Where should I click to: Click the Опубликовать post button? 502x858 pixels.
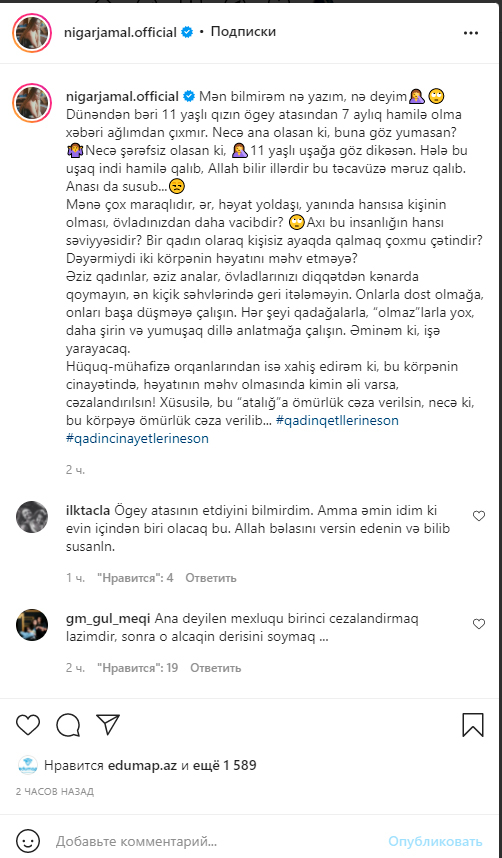pos(436,841)
